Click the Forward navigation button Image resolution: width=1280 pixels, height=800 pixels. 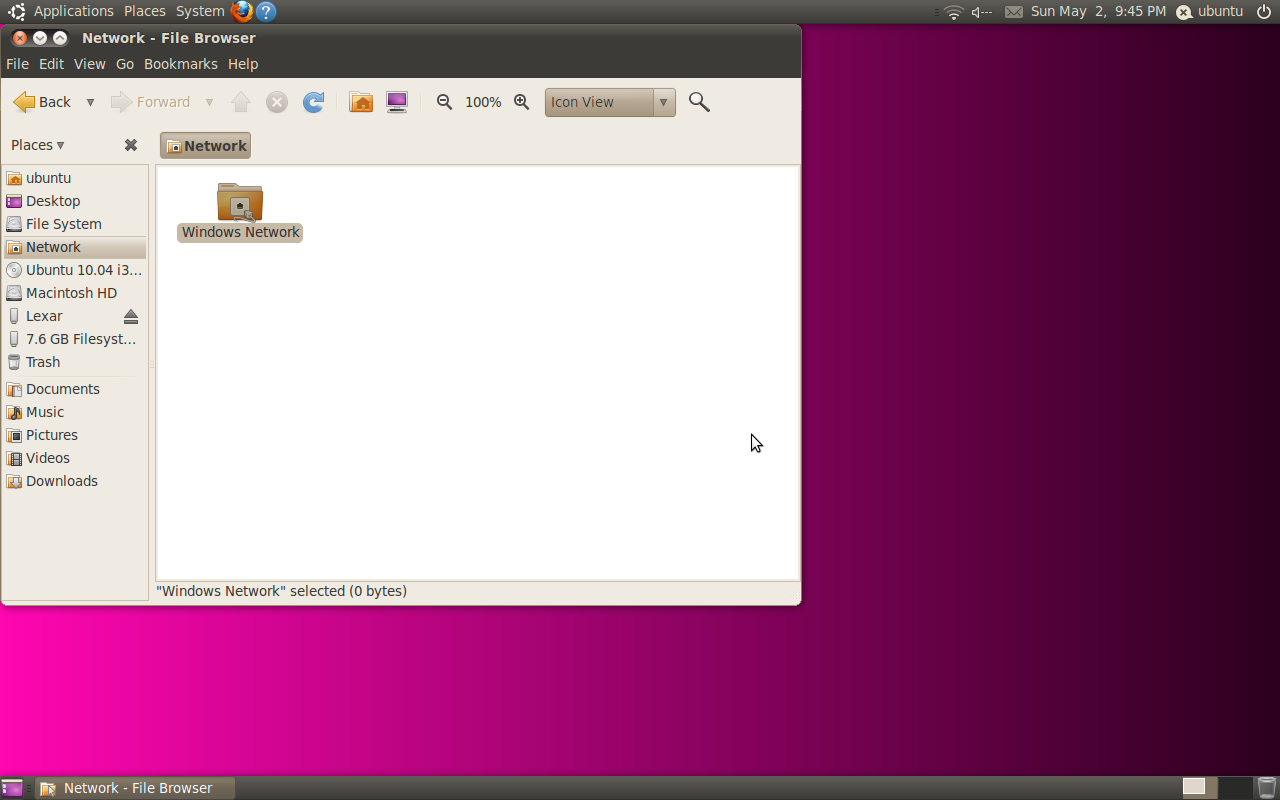(x=150, y=102)
